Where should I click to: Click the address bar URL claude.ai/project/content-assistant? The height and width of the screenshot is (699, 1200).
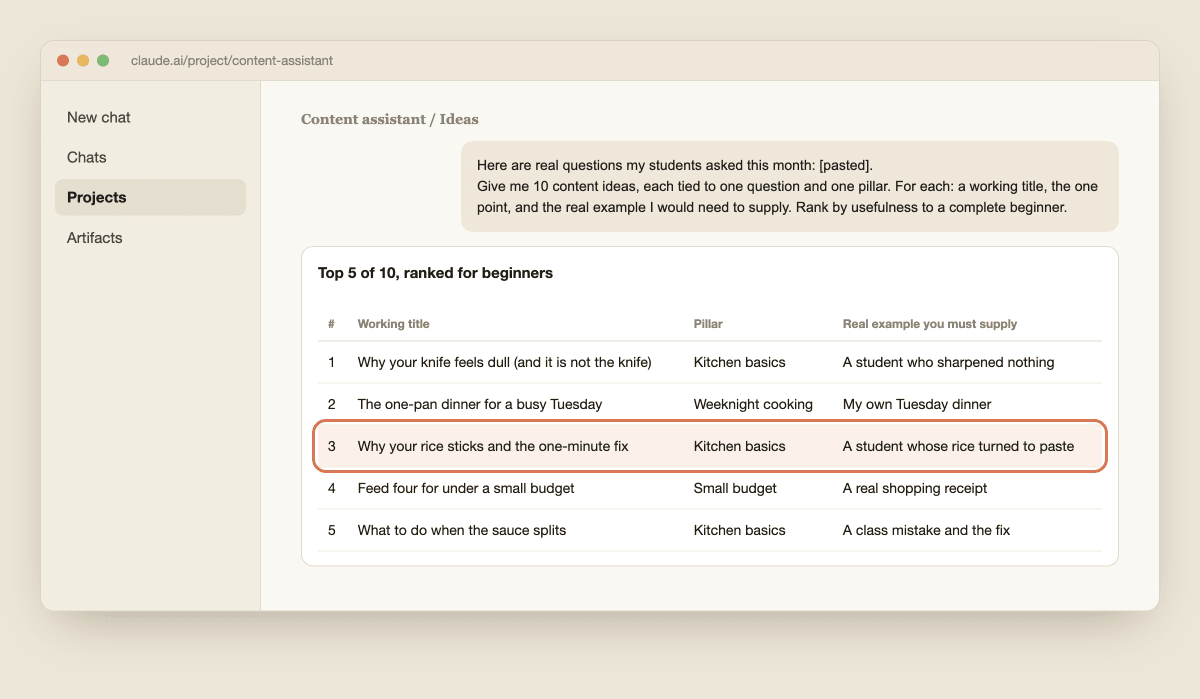[x=232, y=61]
